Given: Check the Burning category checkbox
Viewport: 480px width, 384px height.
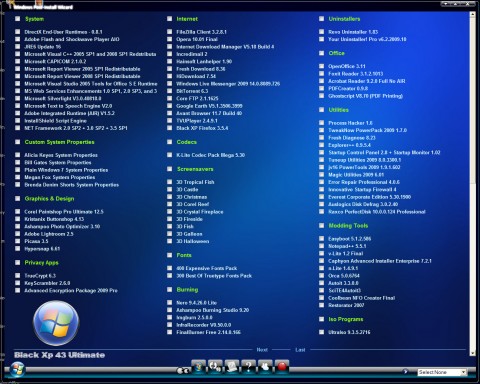Looking at the screenshot, I should click(x=170, y=289).
